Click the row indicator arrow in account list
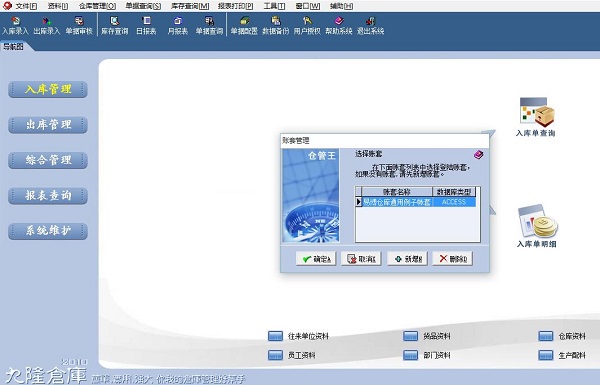600x385 pixels. click(x=359, y=202)
